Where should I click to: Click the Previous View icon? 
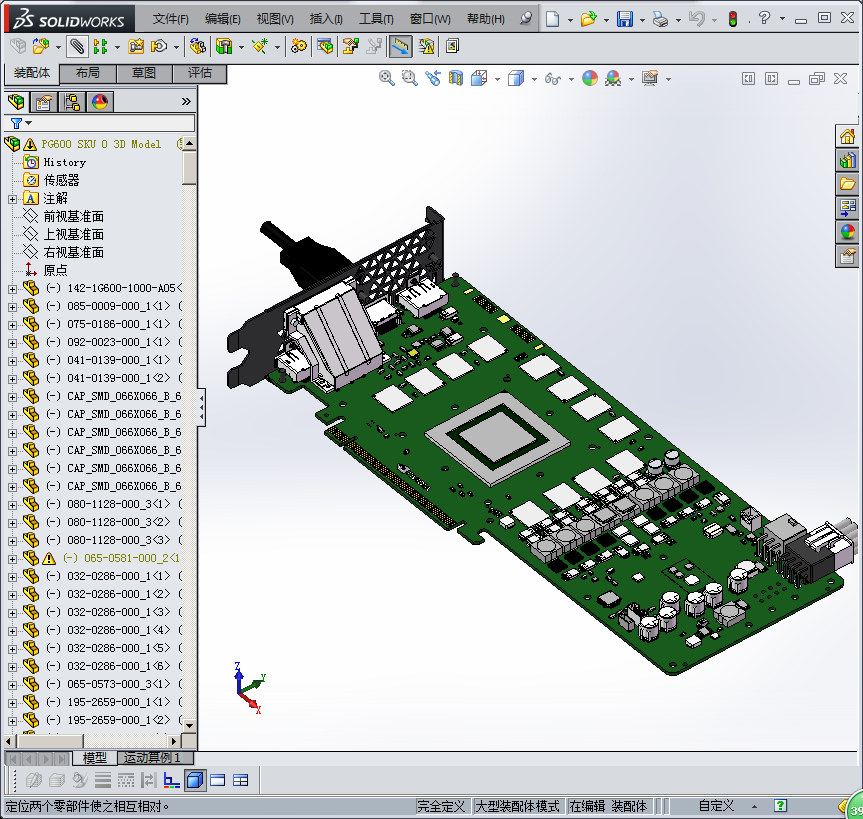click(x=433, y=78)
